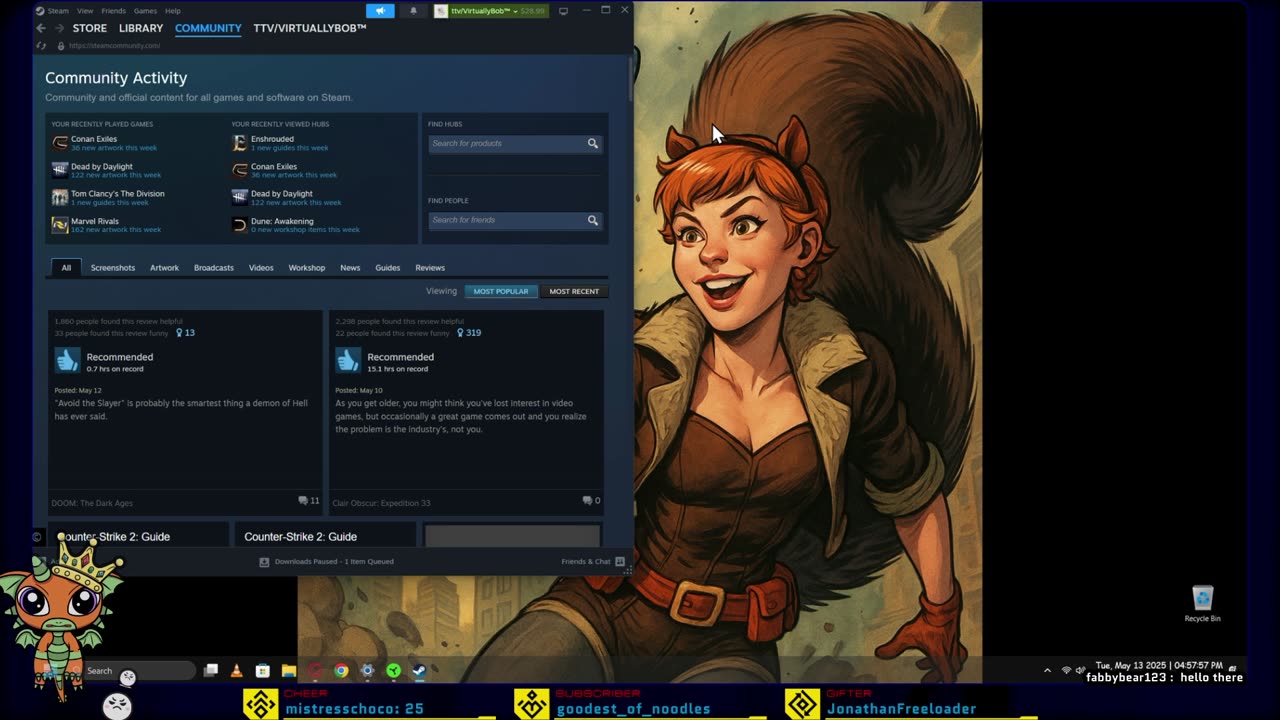
Task: Click the search icon in Find Hubs
Action: pos(593,143)
